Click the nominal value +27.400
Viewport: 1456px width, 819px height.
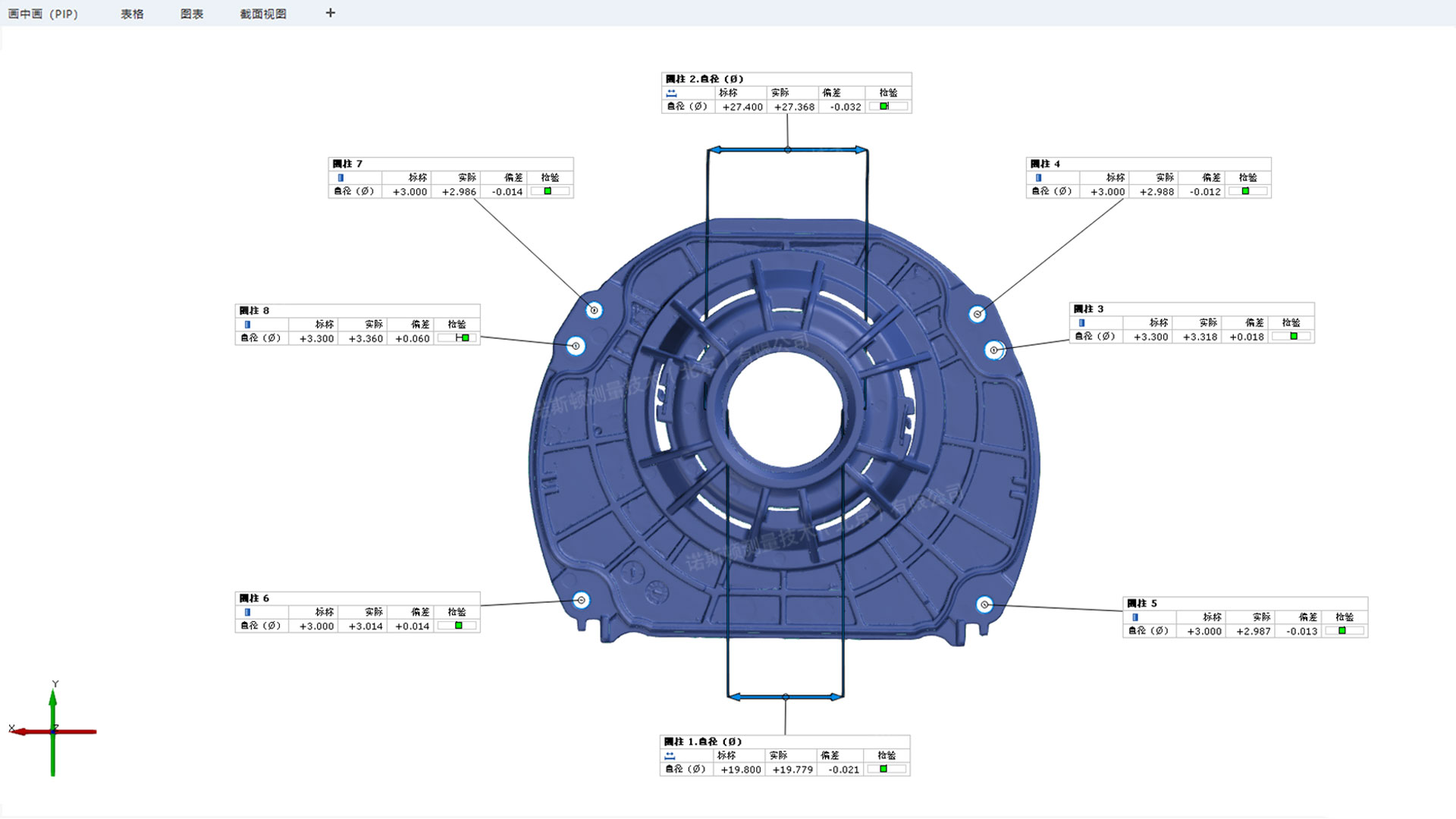click(x=742, y=107)
